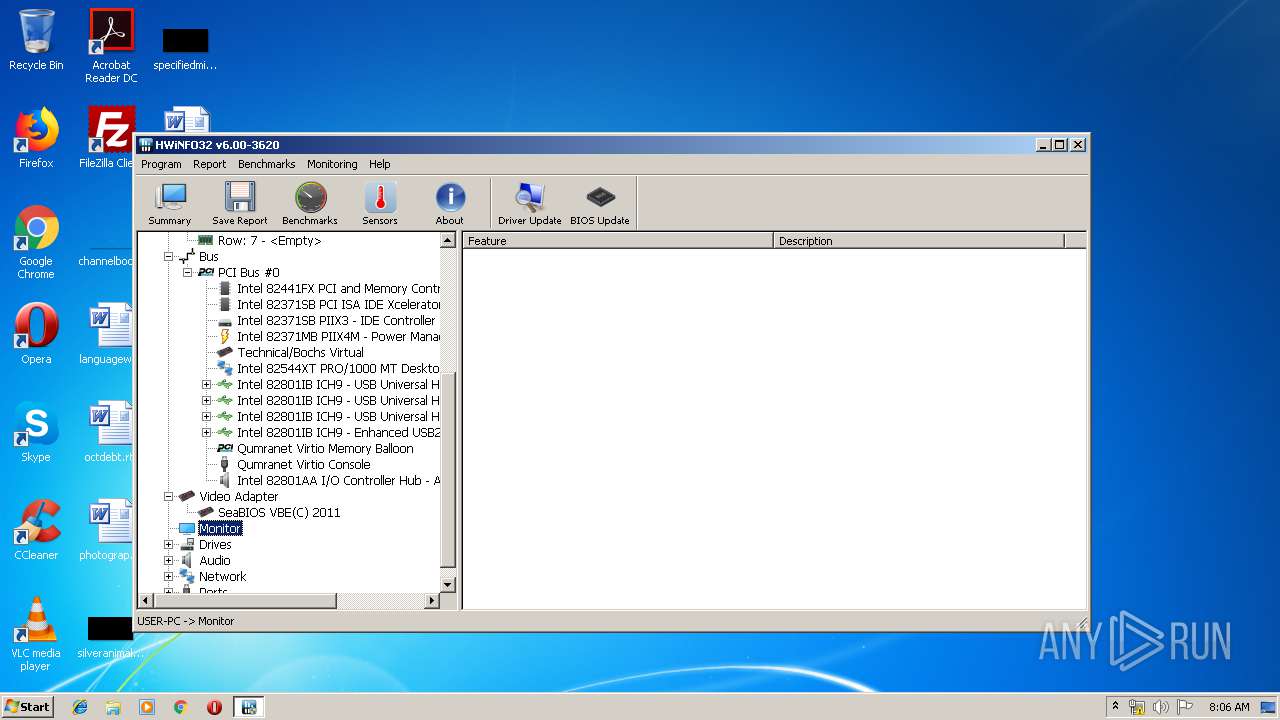Open Recycle Bin desktop icon

(36, 40)
